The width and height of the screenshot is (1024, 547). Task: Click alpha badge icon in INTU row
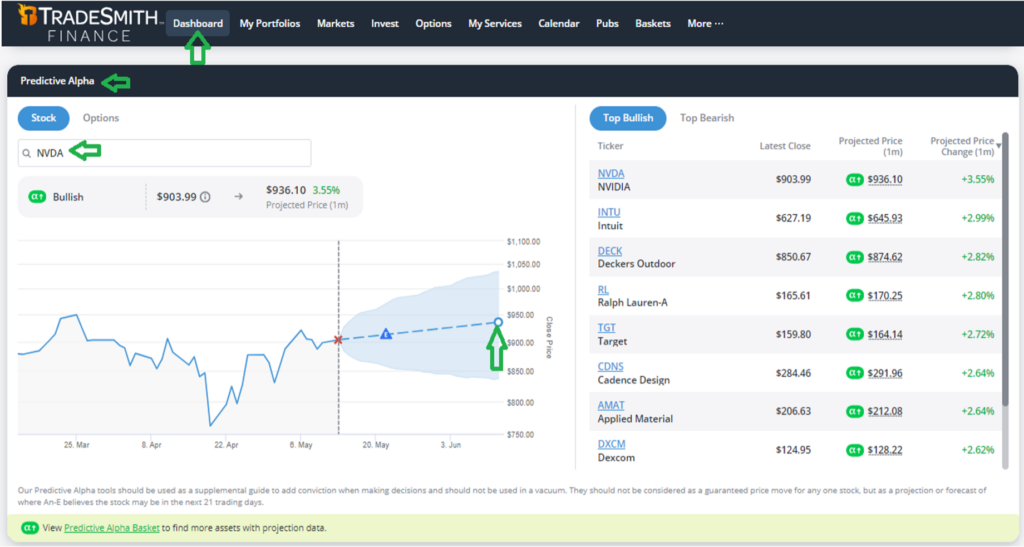tap(855, 218)
